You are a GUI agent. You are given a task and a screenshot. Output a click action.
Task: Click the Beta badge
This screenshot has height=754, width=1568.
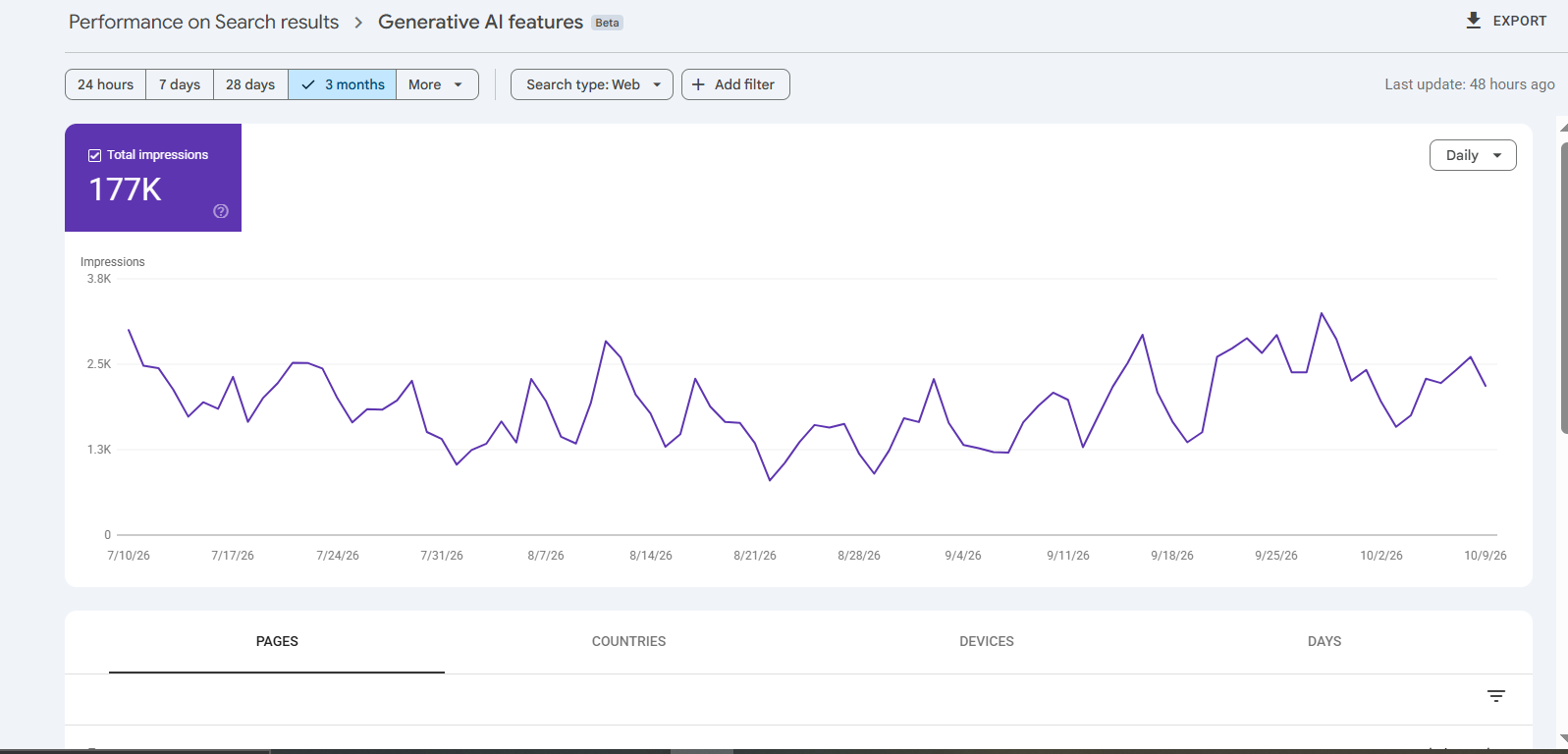pos(607,23)
